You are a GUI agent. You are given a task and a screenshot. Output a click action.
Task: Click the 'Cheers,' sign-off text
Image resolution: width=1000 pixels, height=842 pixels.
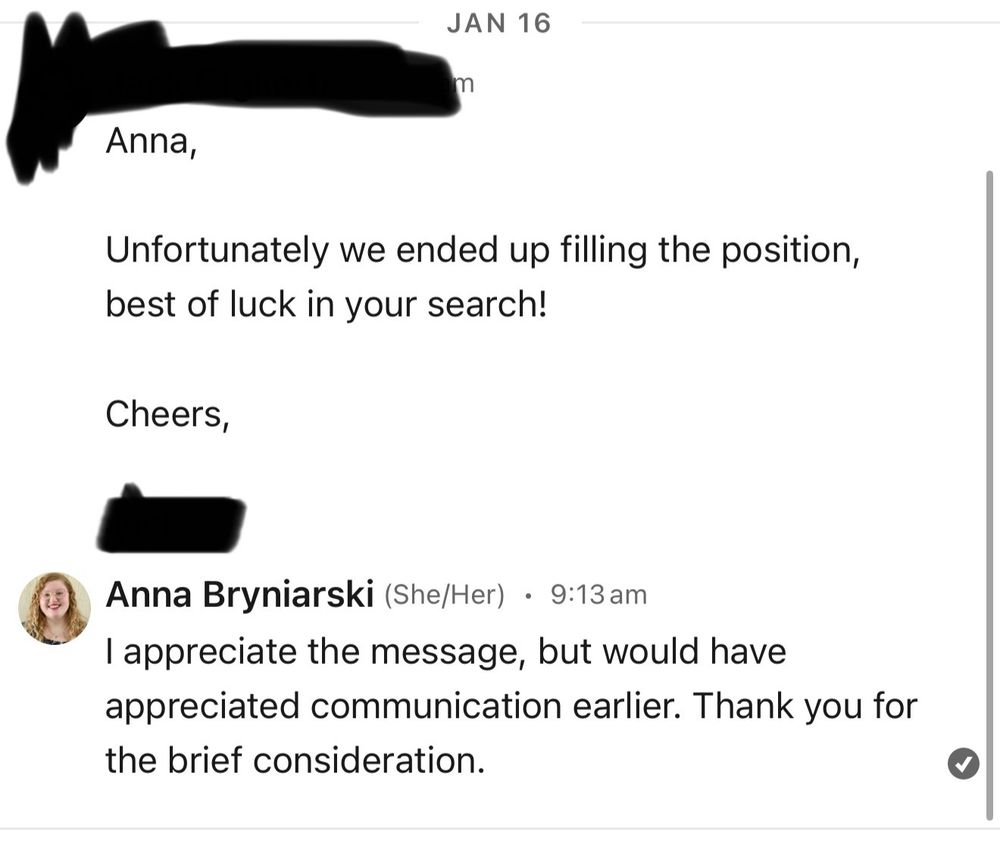click(167, 415)
